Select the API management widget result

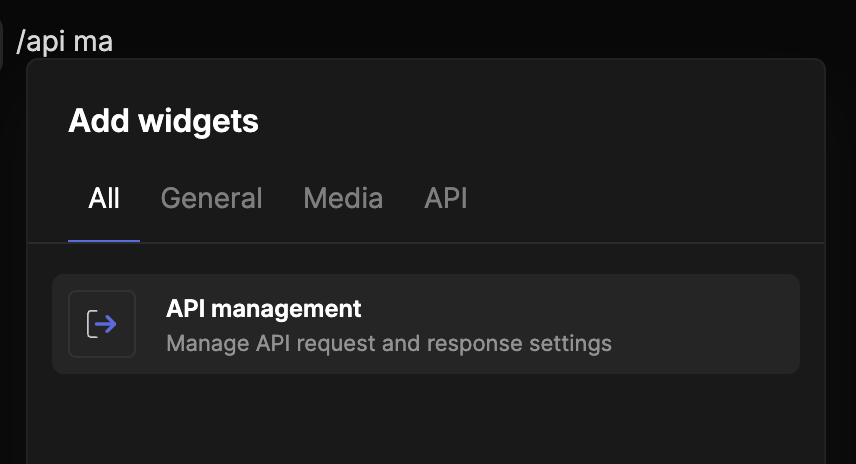[x=426, y=324]
